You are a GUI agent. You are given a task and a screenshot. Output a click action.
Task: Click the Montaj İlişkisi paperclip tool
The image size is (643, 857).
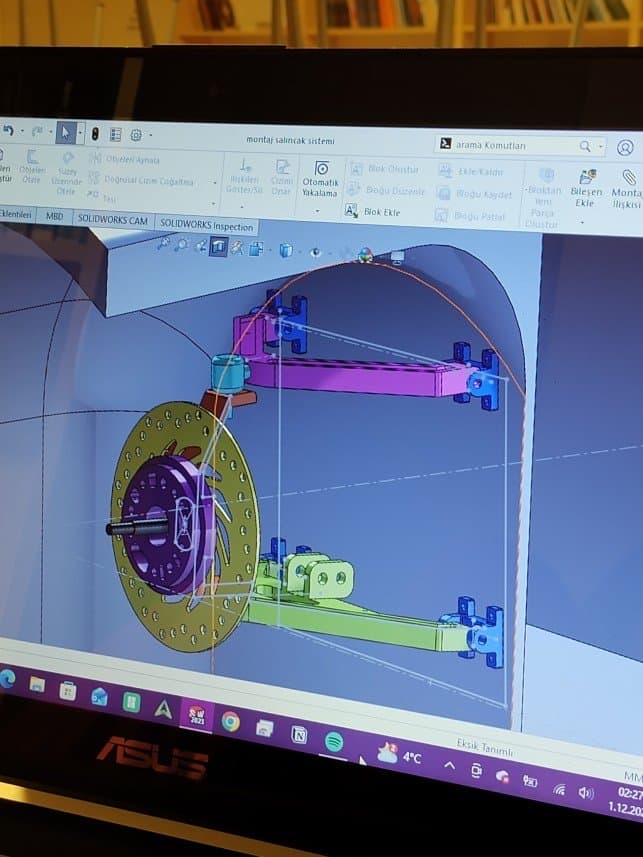point(628,190)
